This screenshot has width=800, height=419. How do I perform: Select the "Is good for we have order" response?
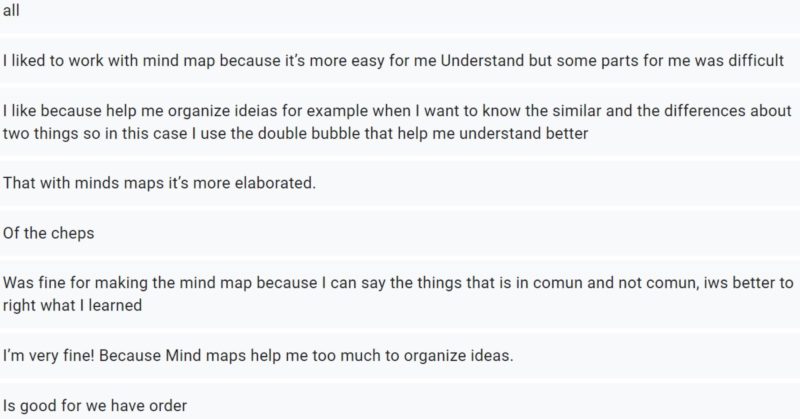(97, 408)
